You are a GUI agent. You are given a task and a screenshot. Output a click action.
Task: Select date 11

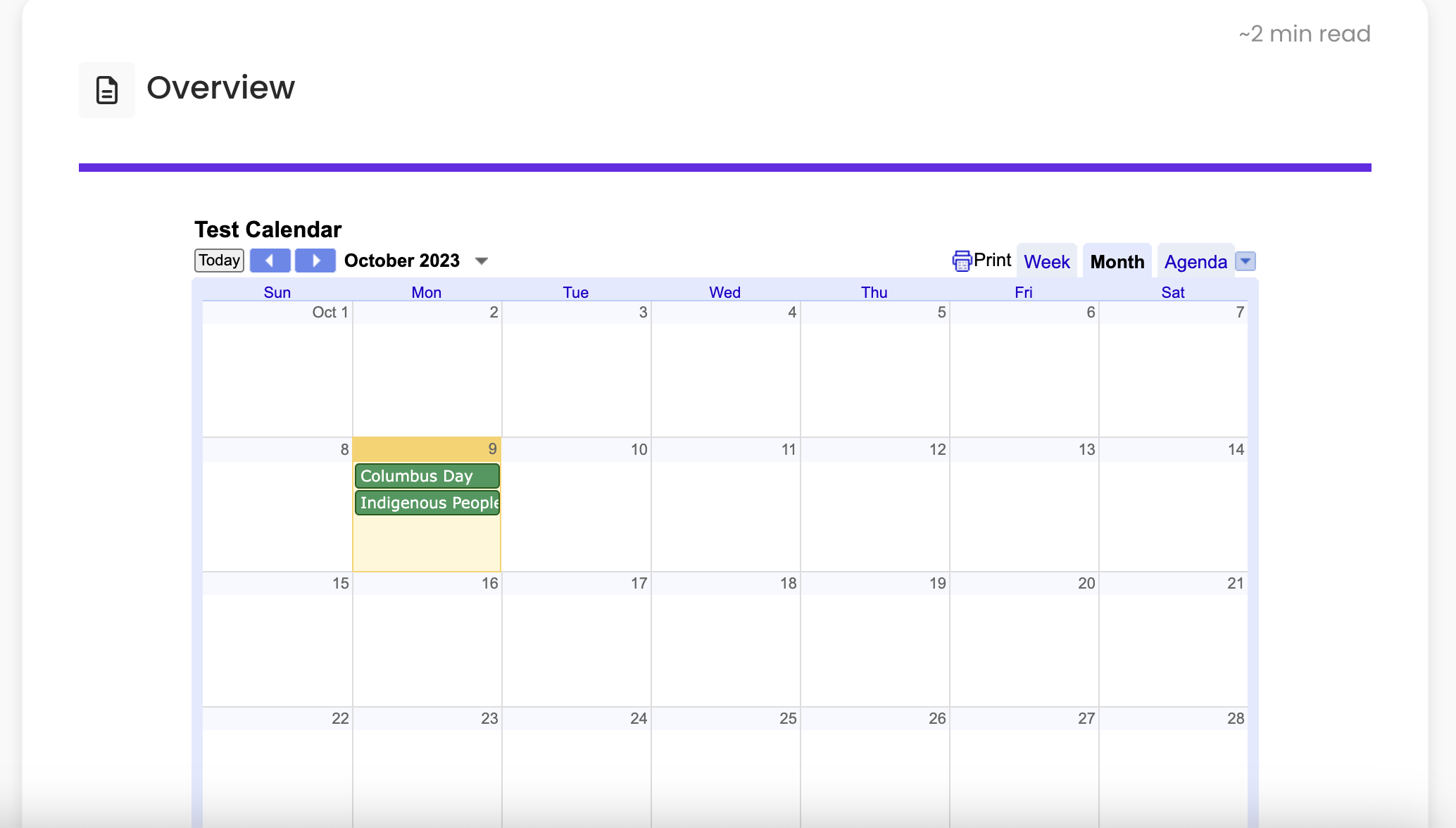789,450
